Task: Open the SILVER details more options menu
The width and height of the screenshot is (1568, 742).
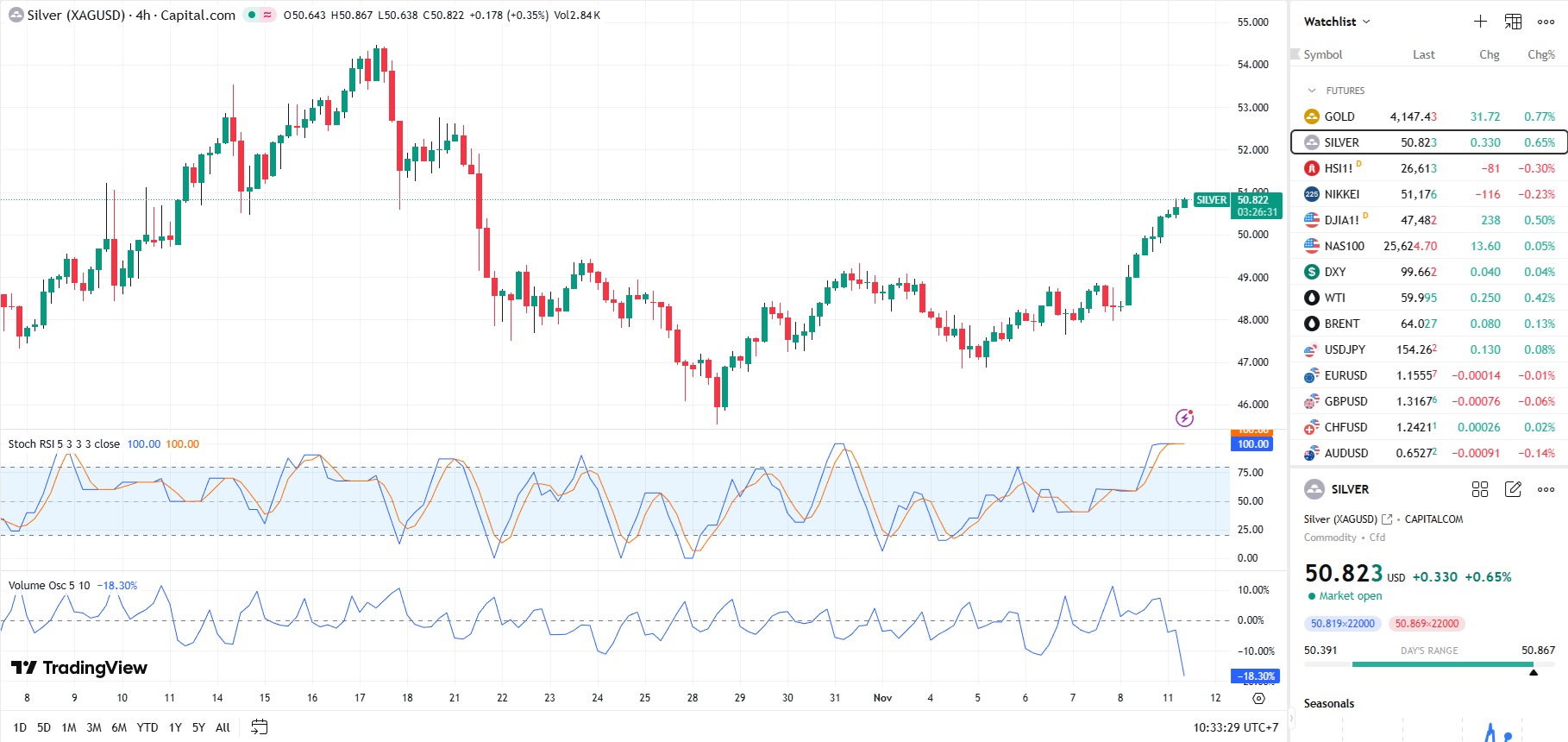Action: (x=1546, y=489)
